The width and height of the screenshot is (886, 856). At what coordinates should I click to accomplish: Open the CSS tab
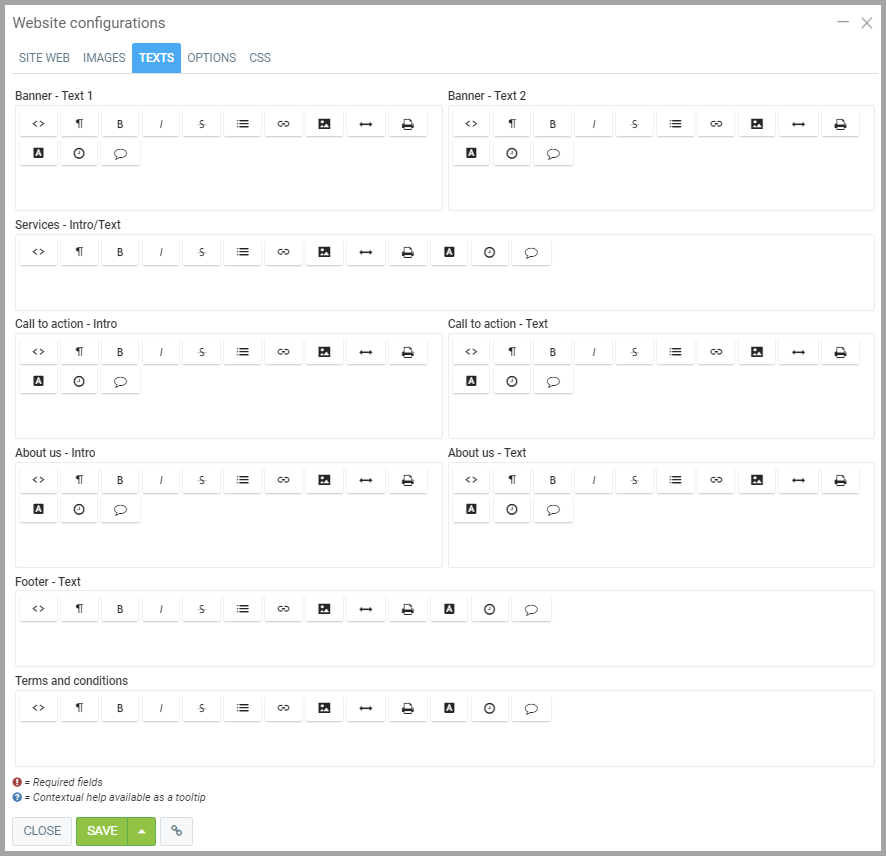coord(260,58)
